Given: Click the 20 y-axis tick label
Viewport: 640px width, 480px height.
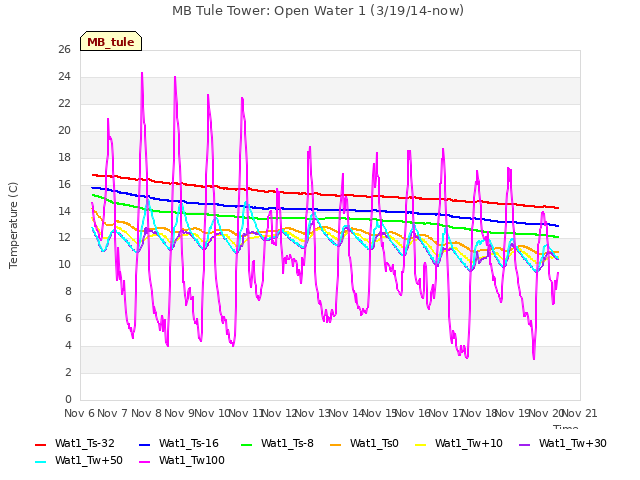Looking at the screenshot, I should (64, 131).
